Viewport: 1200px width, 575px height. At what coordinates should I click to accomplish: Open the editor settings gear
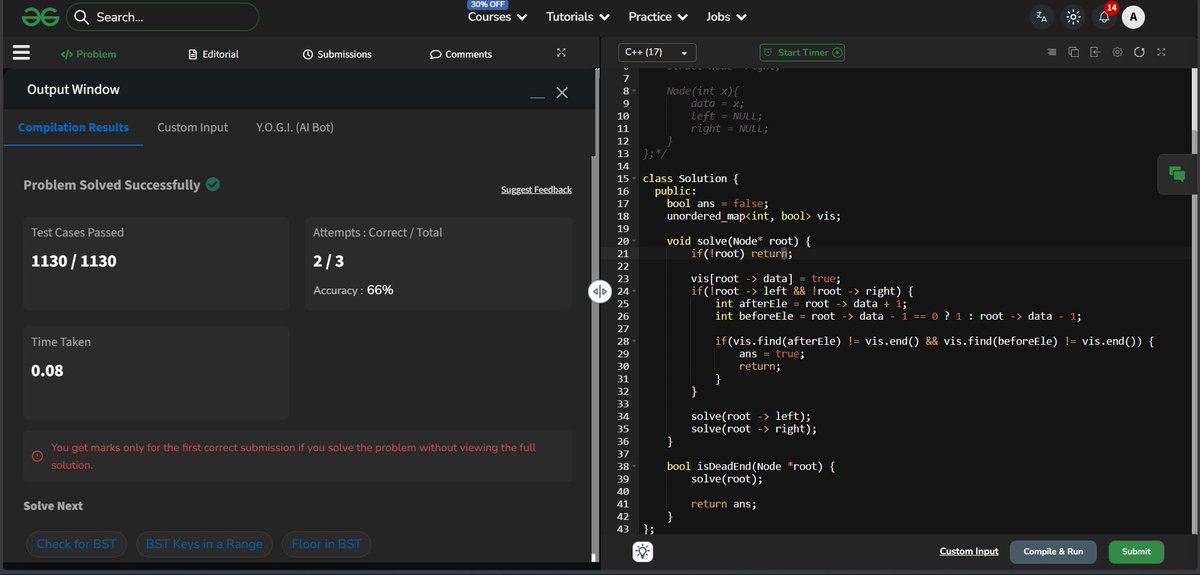pos(1117,52)
